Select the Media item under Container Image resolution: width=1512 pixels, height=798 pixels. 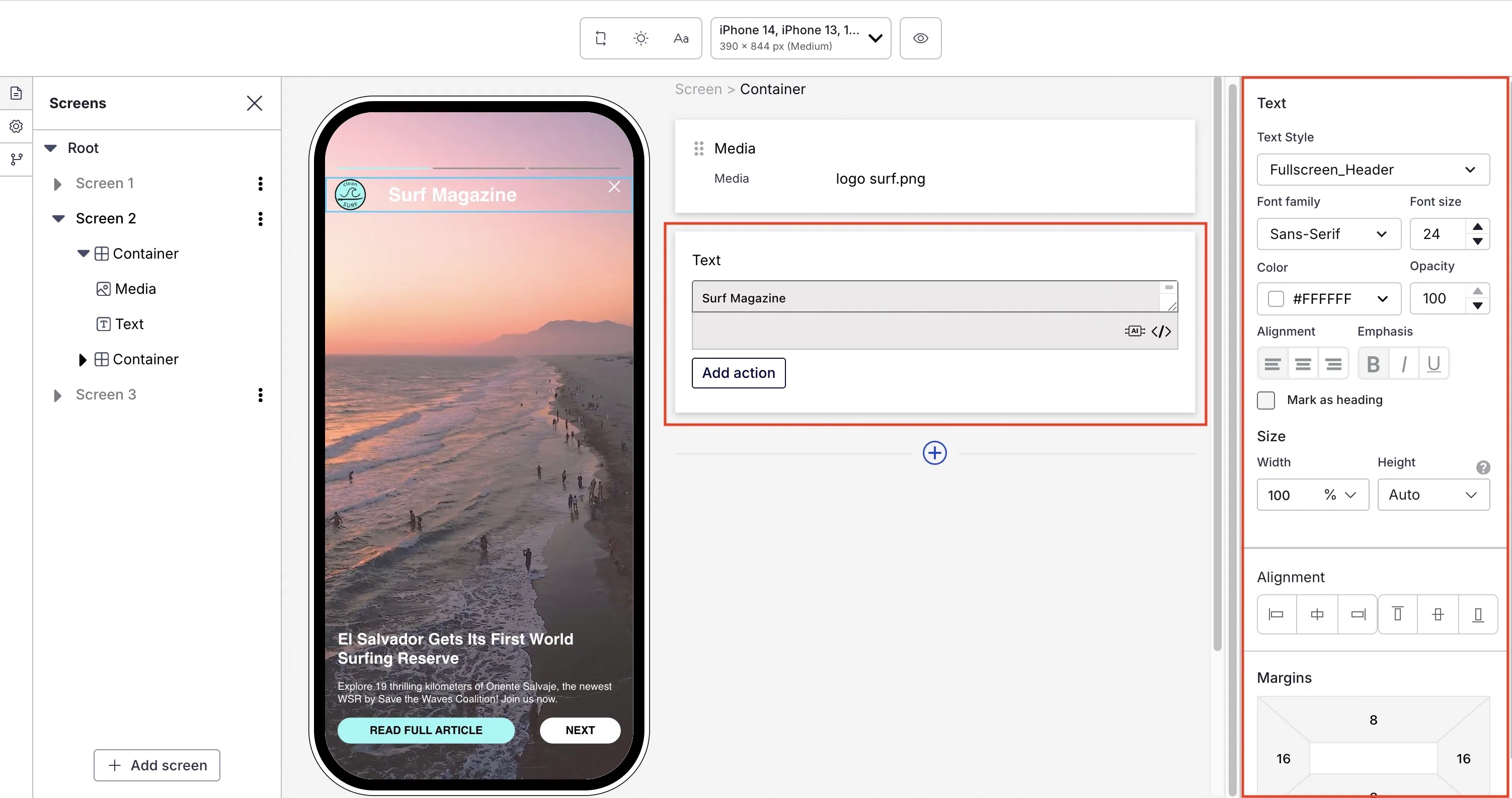click(x=134, y=289)
